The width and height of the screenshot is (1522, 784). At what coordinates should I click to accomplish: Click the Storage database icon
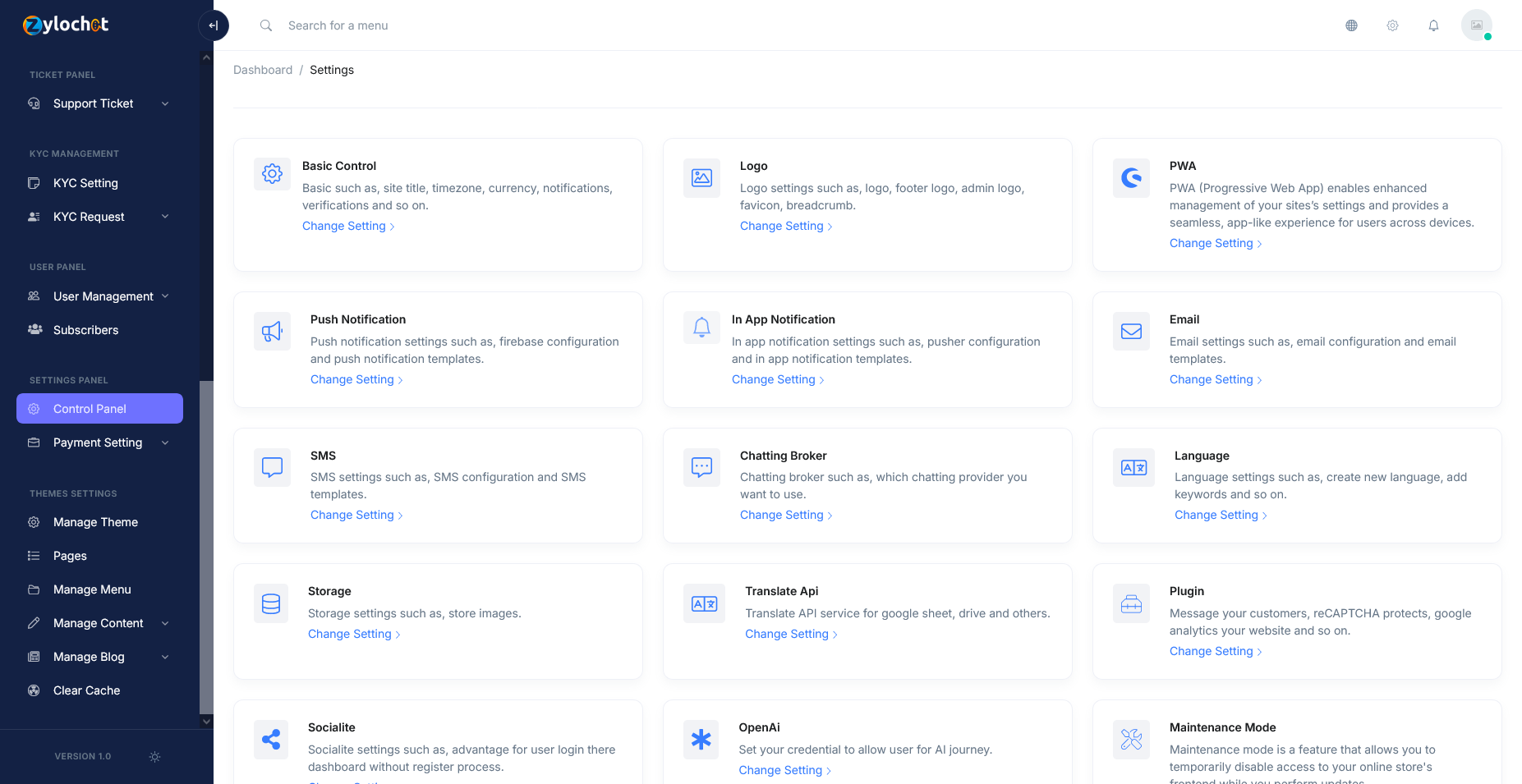[x=271, y=603]
